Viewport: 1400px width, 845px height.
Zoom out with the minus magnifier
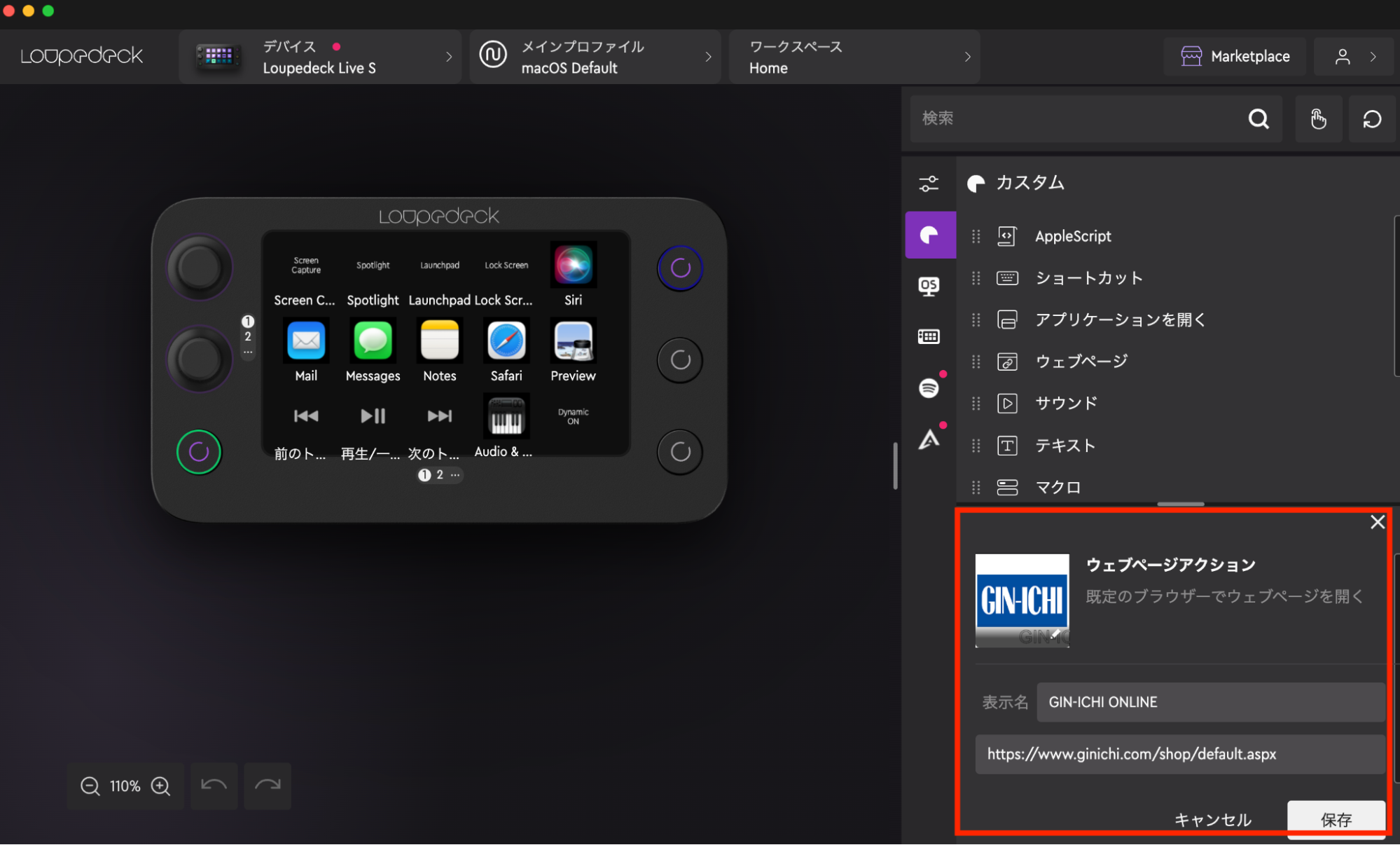[x=90, y=786]
